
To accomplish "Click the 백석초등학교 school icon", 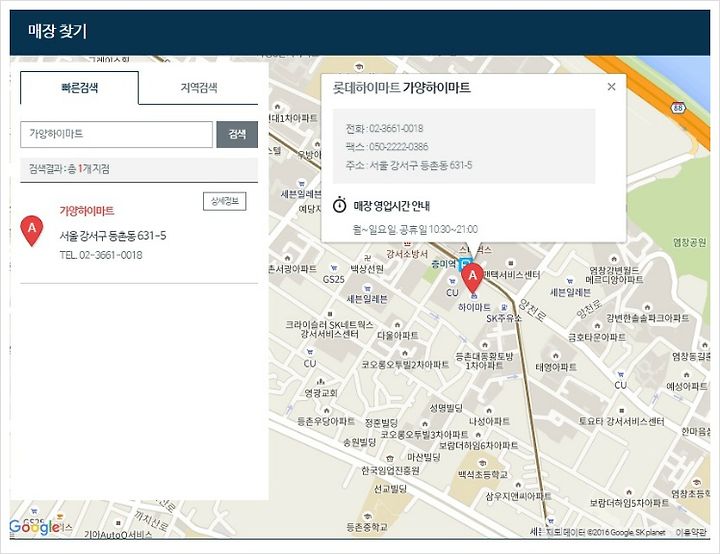I will [x=482, y=464].
